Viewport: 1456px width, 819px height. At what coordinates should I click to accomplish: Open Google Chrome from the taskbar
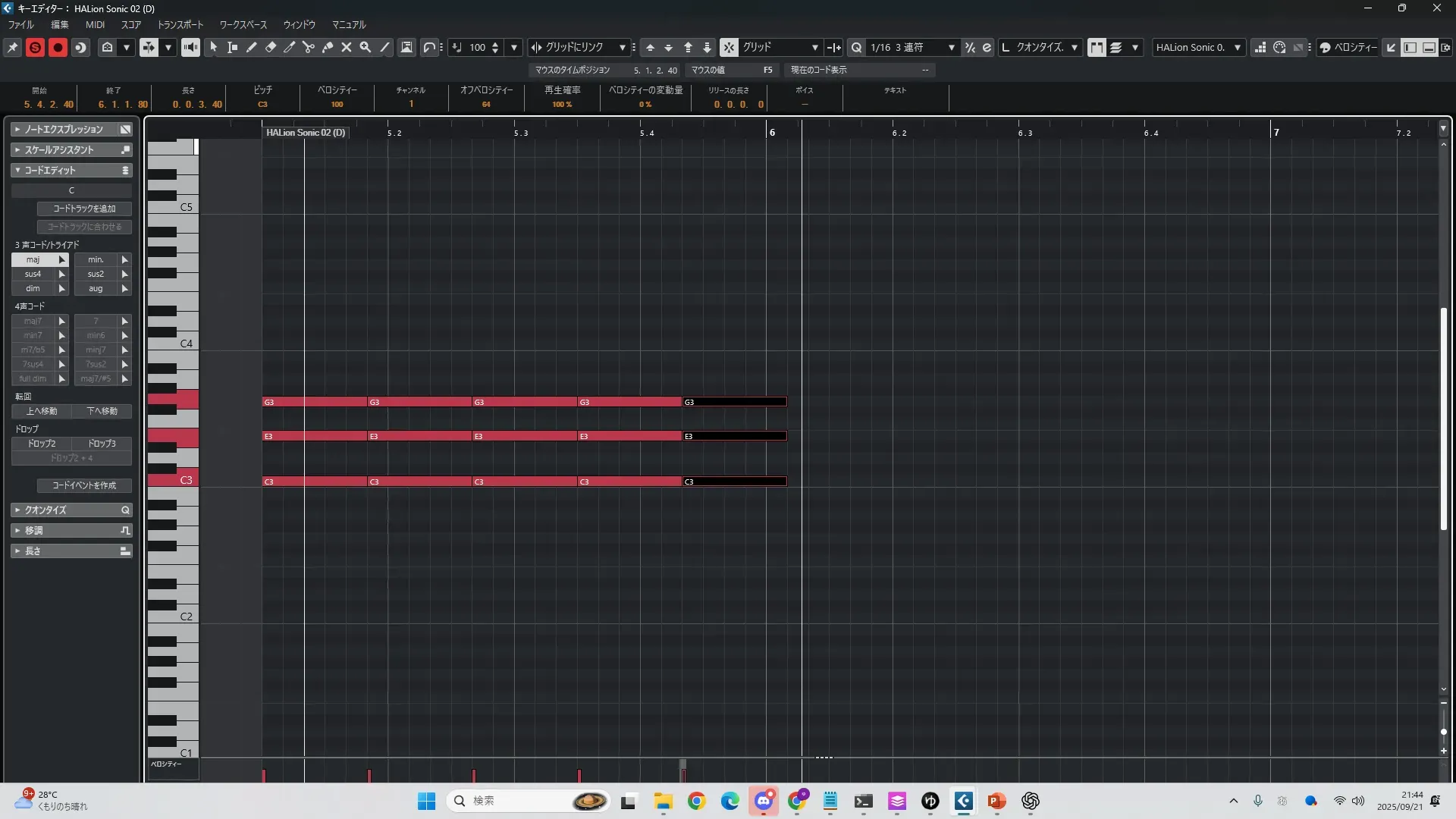point(696,801)
